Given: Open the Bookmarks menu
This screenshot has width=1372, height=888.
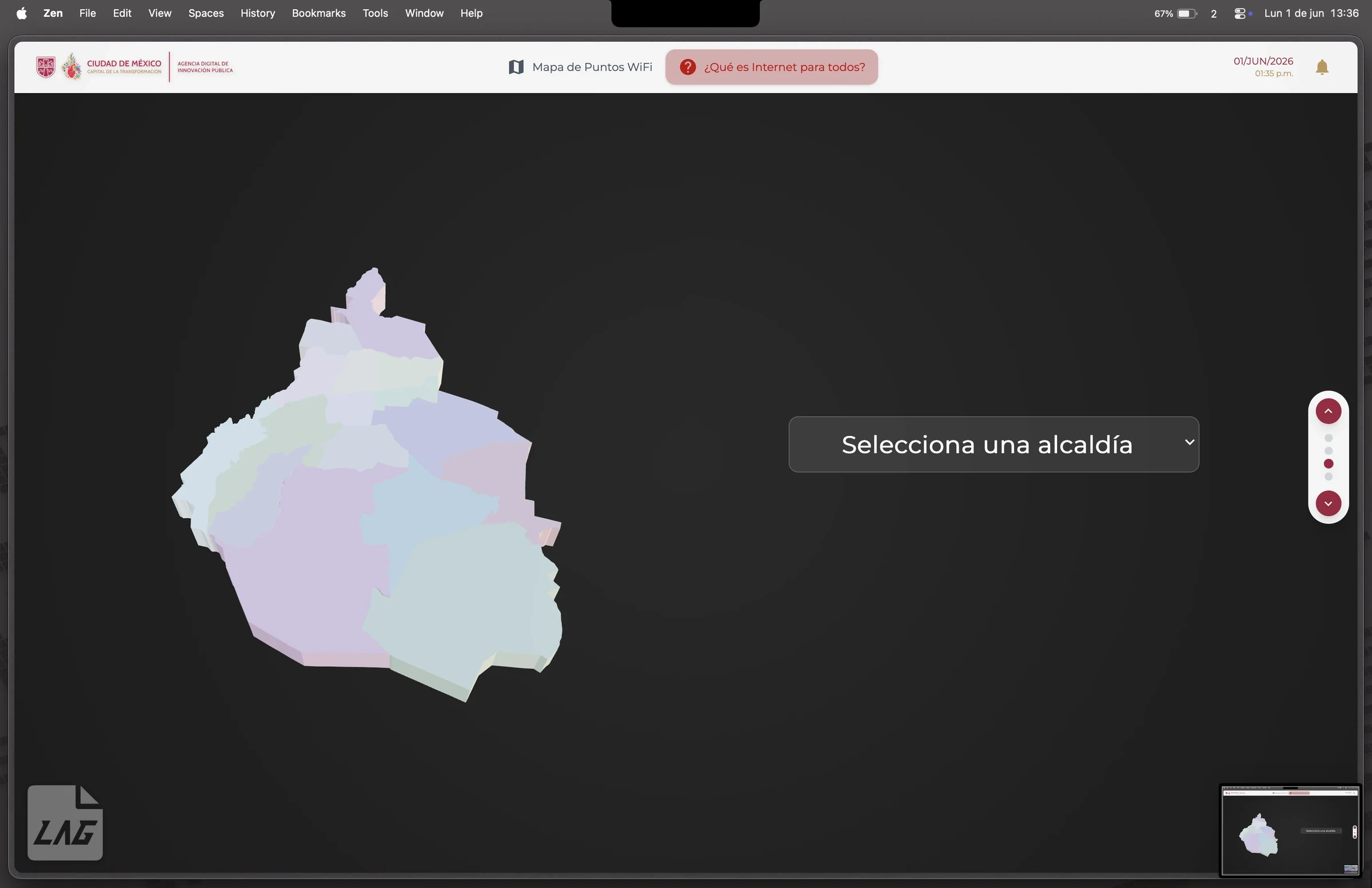Looking at the screenshot, I should coord(318,13).
